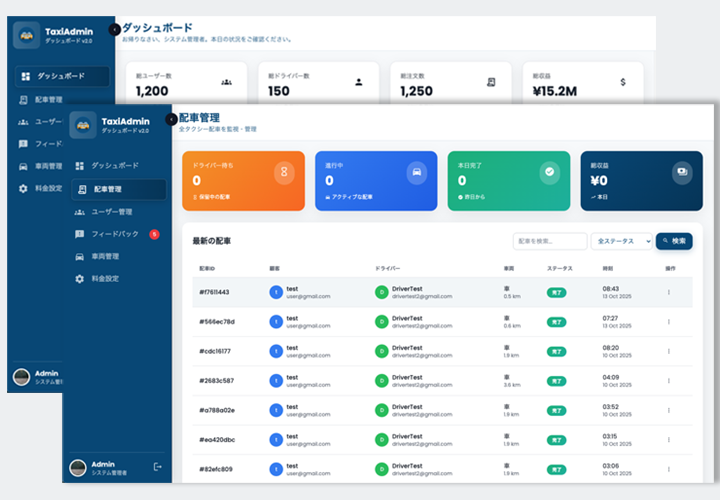Click TaxiAdmin taxi logo in front window
Screen dimensions: 720x500
pos(83,125)
